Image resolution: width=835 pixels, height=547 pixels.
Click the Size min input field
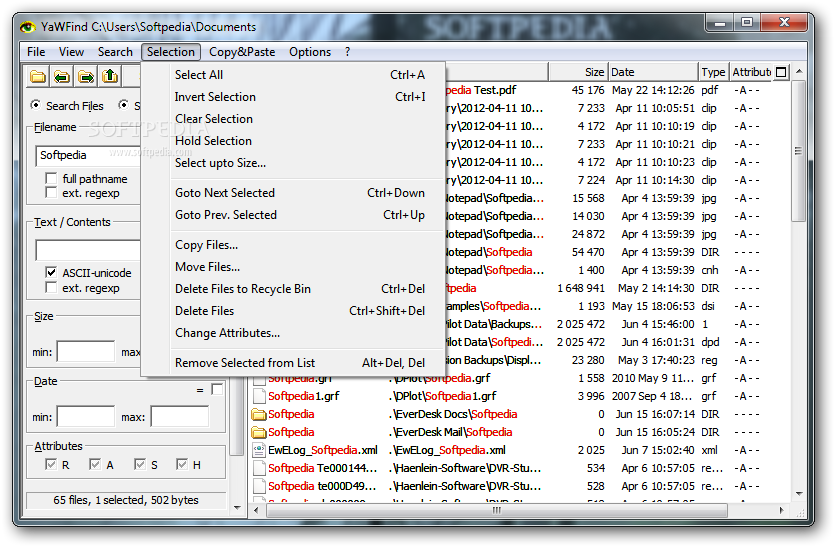[x=86, y=352]
